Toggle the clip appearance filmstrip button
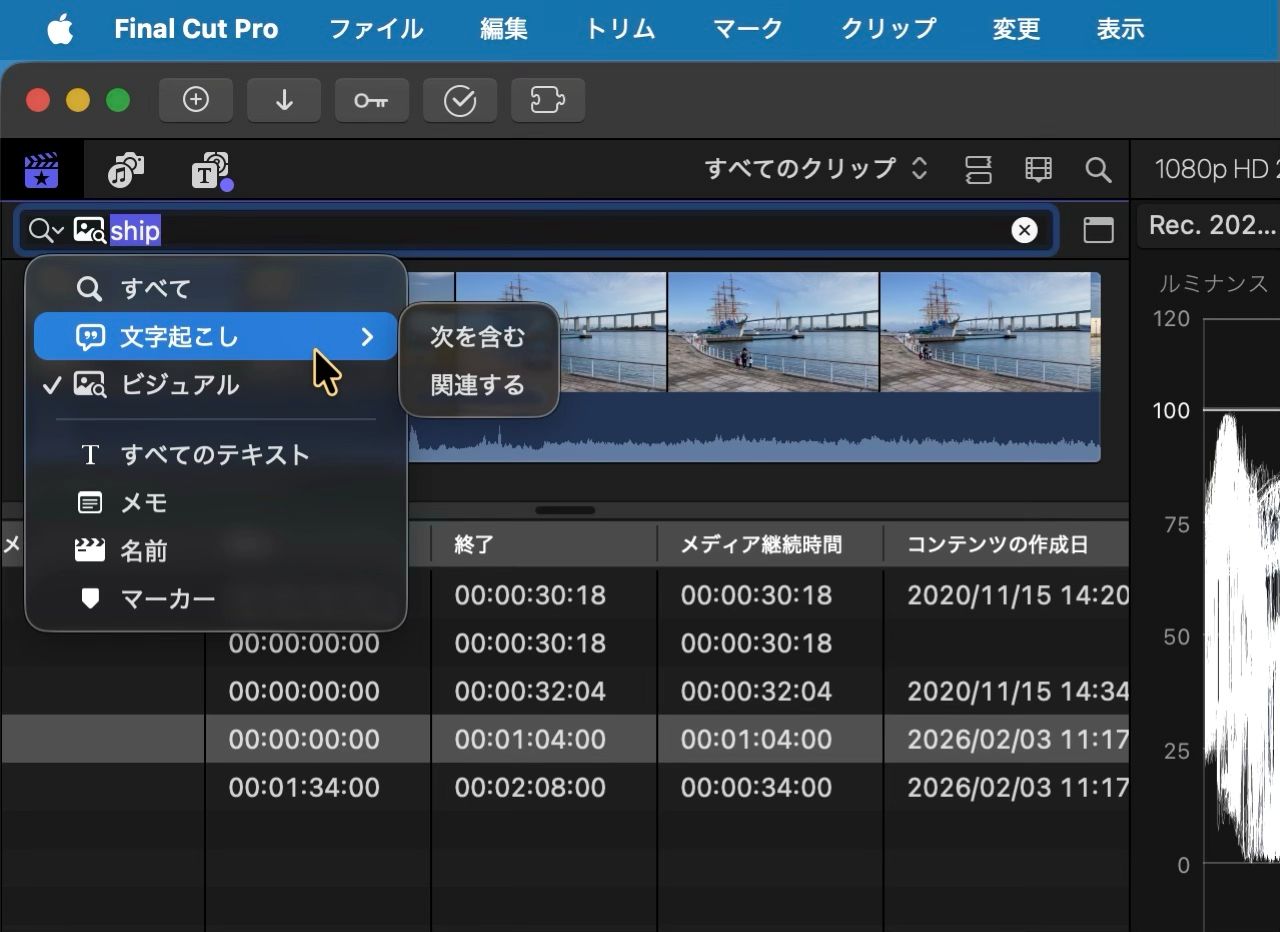The height and width of the screenshot is (932, 1280). [x=1038, y=170]
